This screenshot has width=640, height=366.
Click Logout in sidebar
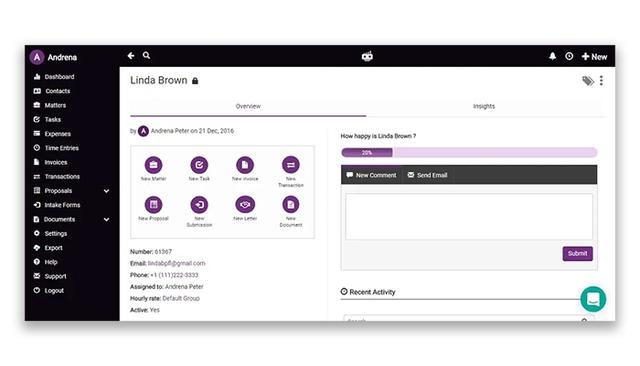54,291
